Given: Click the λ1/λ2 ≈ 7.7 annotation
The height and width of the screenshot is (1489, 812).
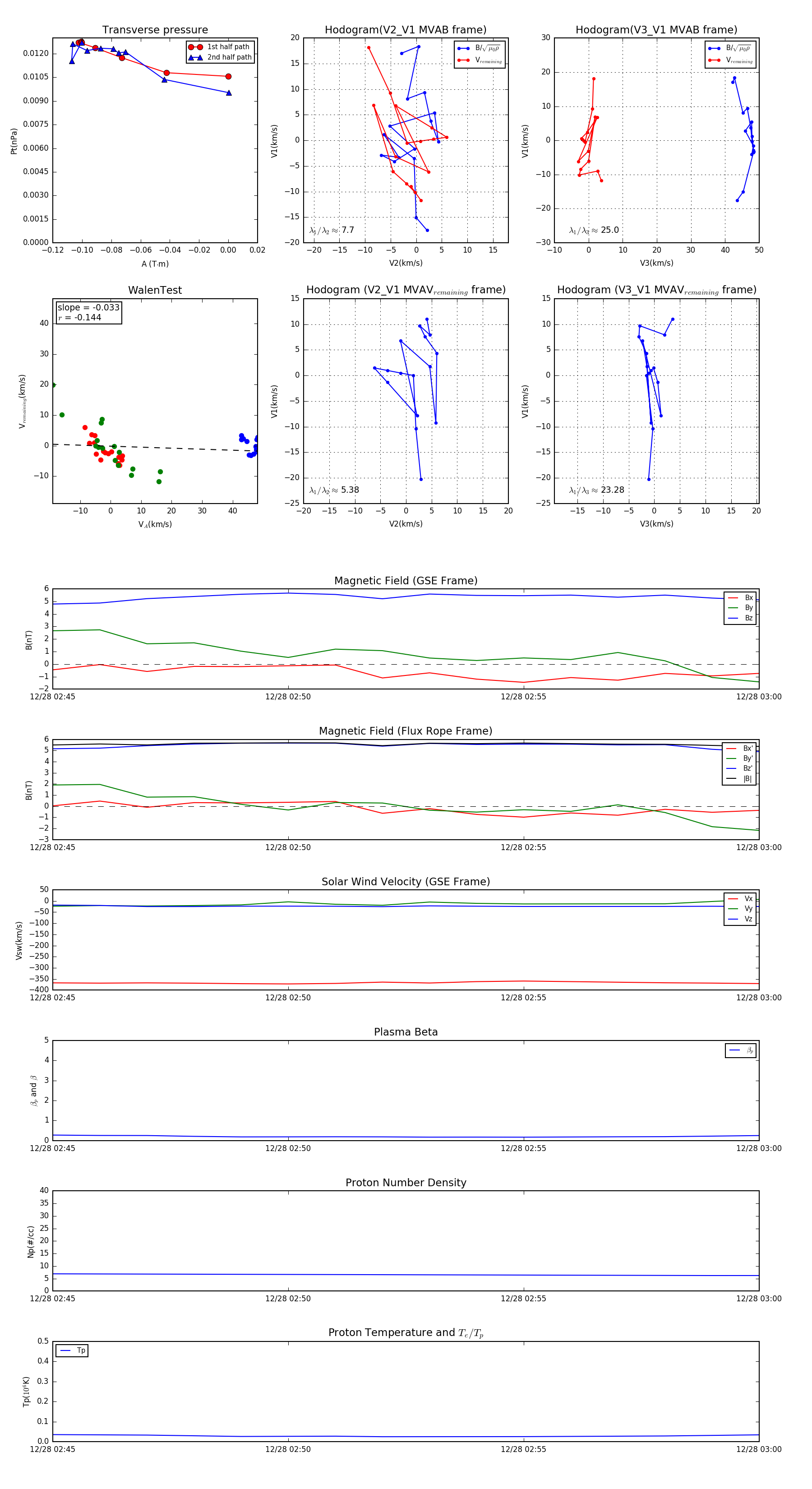Looking at the screenshot, I should click(332, 230).
